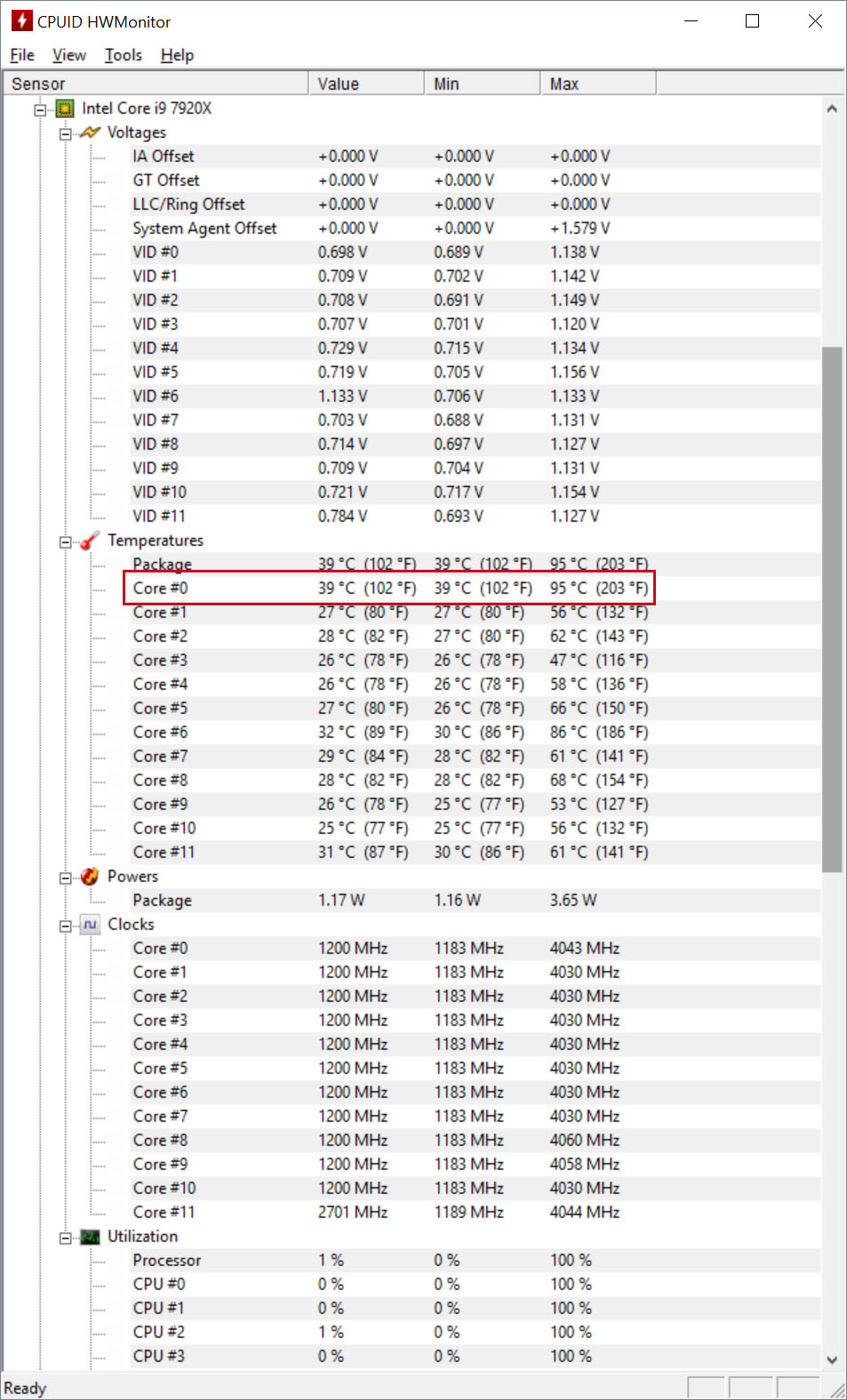This screenshot has width=847, height=1400.
Task: Open the File menu
Action: (22, 55)
